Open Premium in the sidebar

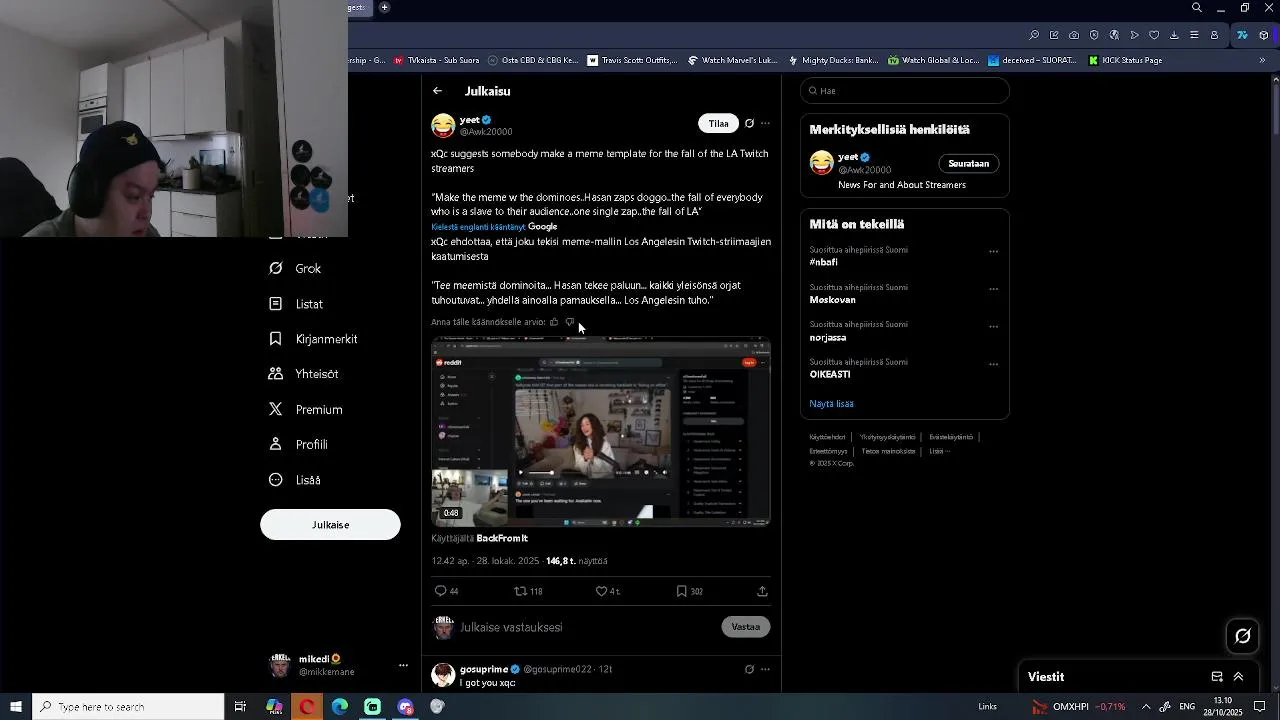[306, 410]
